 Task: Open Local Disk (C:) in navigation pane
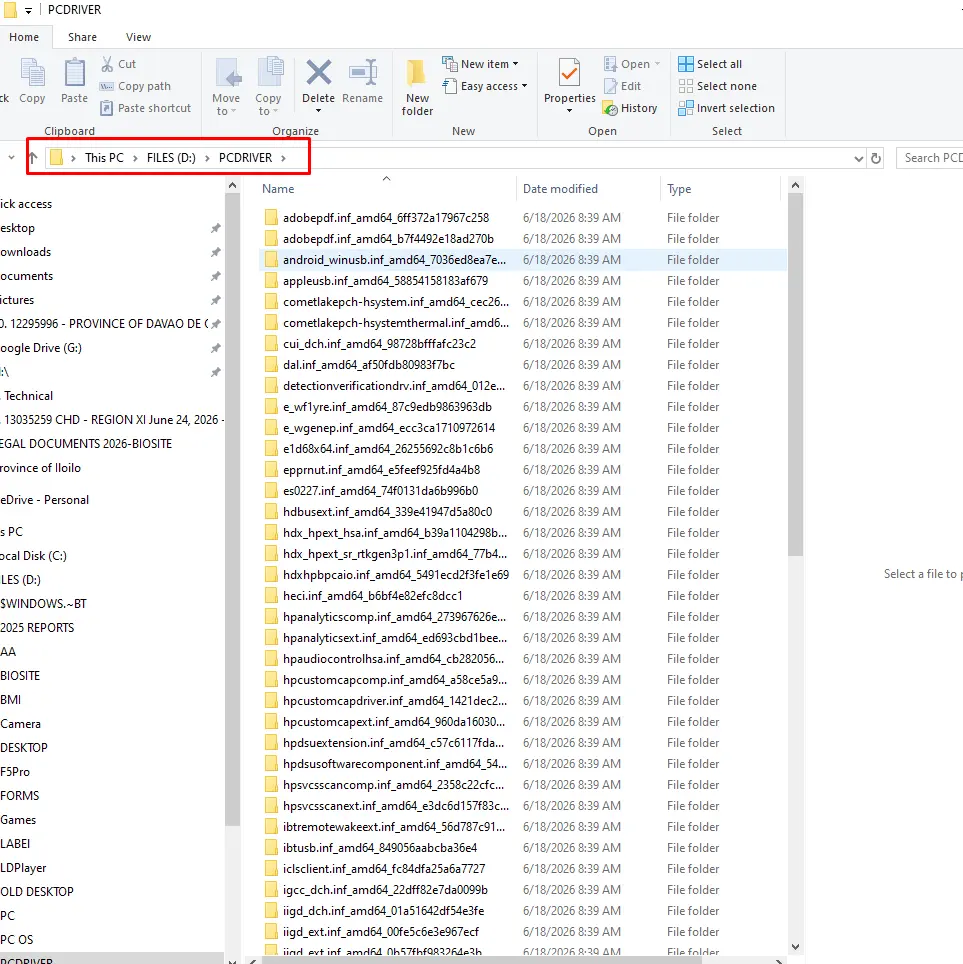[33, 556]
